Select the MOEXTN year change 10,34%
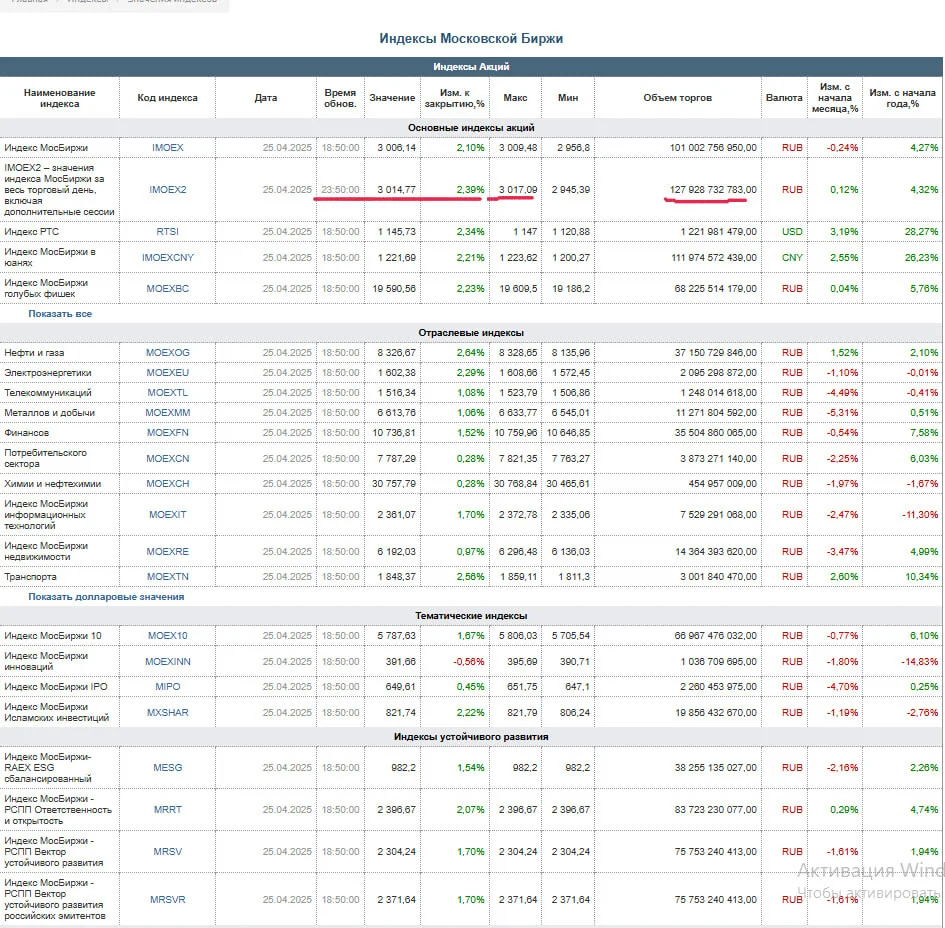 coord(921,577)
